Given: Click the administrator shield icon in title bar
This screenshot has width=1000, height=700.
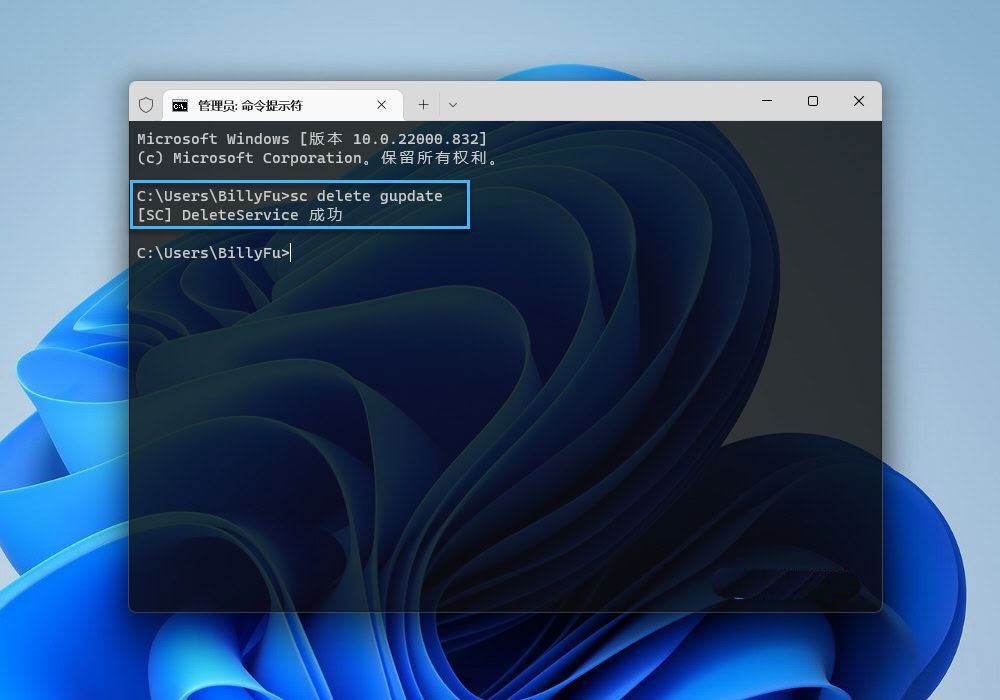Looking at the screenshot, I should (146, 105).
